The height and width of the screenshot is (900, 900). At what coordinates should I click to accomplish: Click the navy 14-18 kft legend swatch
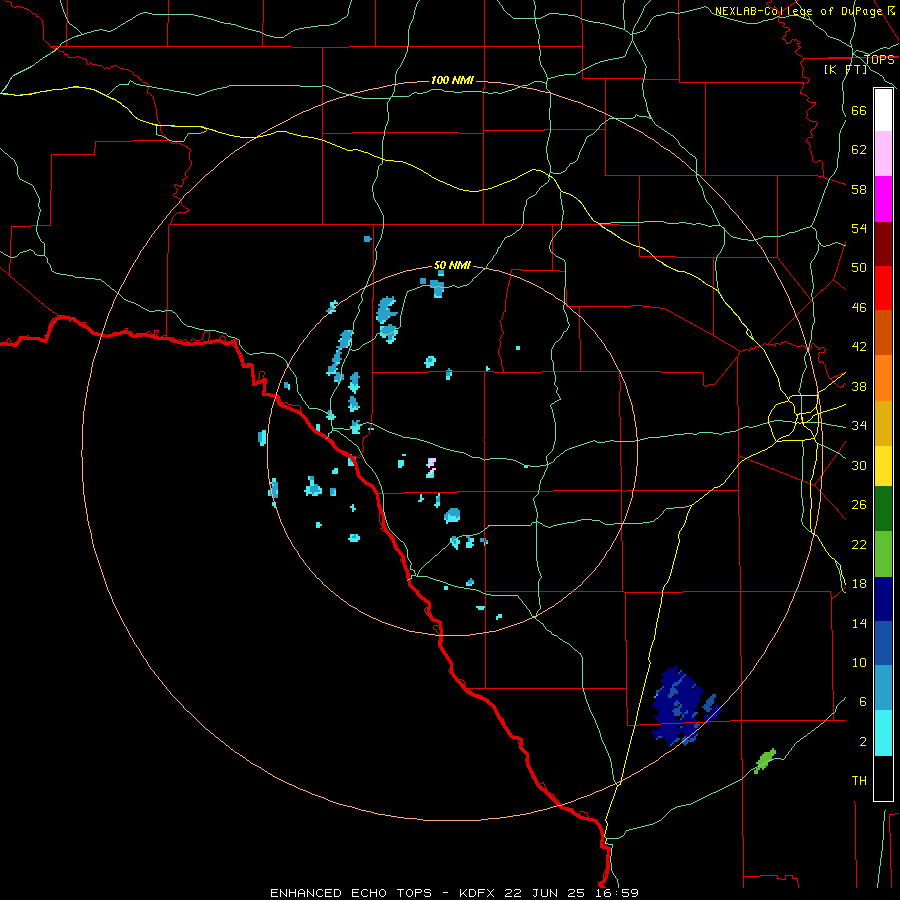(883, 599)
